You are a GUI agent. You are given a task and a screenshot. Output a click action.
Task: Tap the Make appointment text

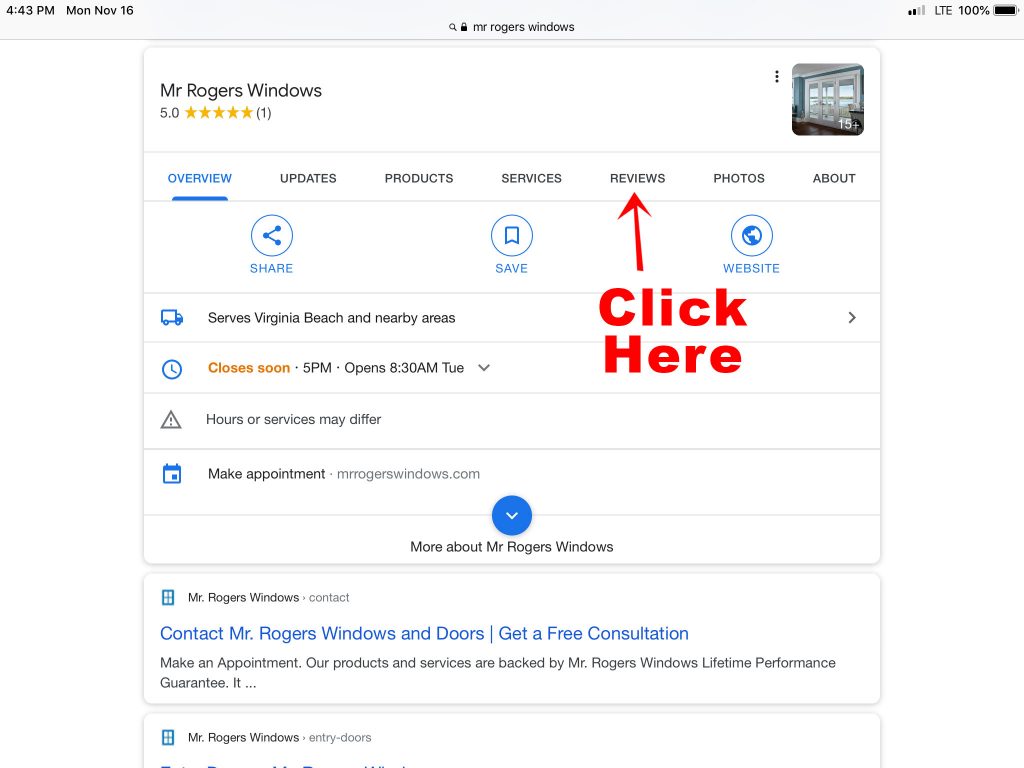(266, 473)
